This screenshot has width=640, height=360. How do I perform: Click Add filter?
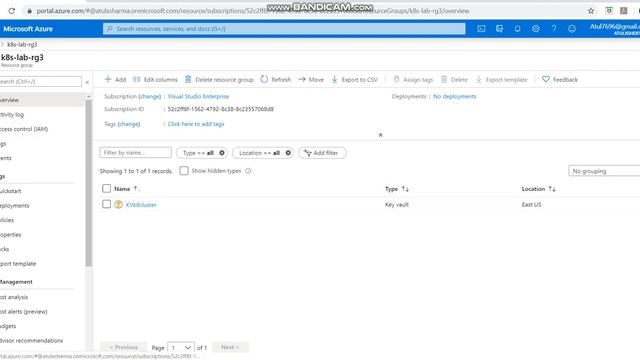(x=322, y=153)
